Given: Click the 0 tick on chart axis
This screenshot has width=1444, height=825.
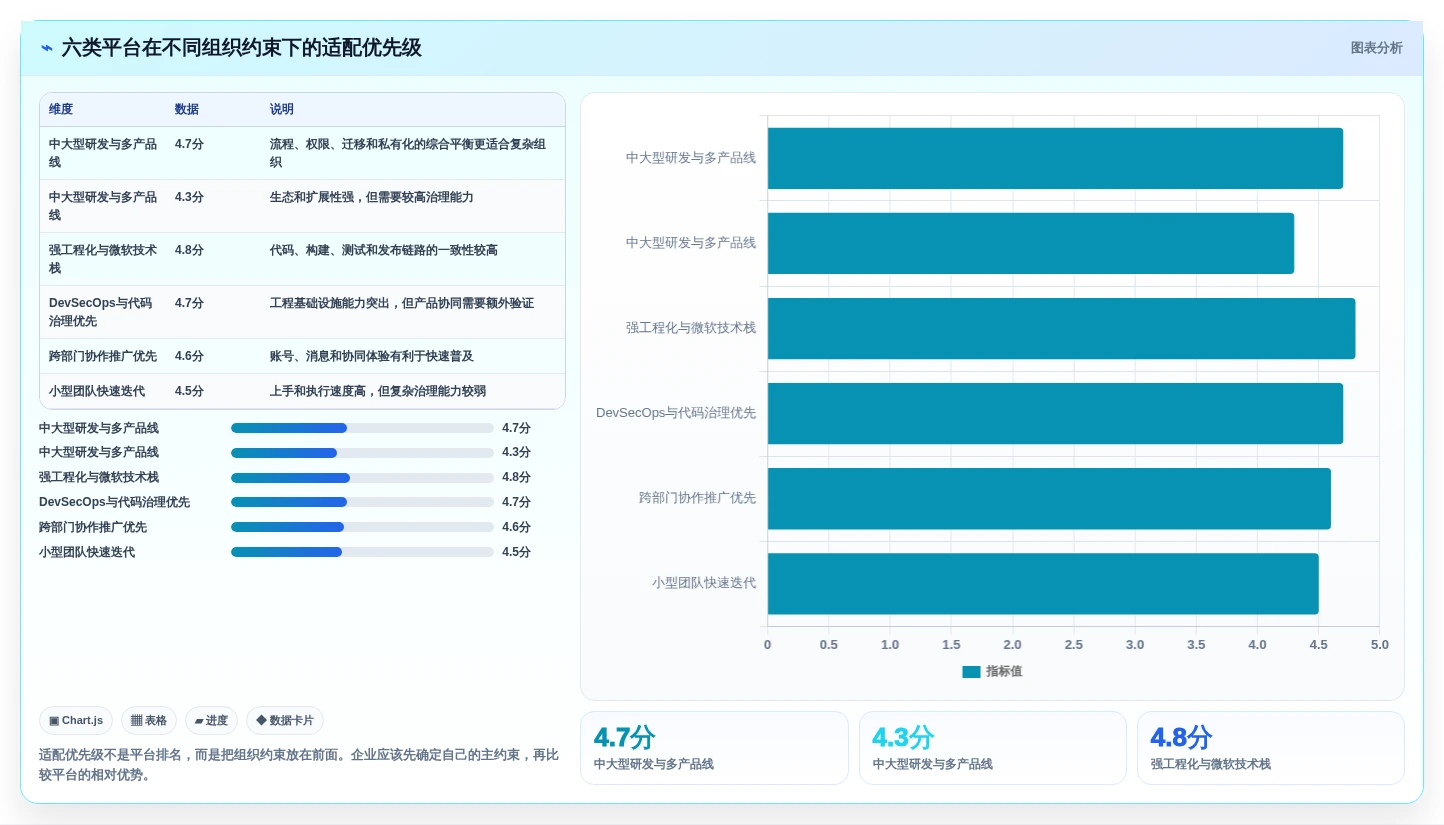Looking at the screenshot, I should (767, 645).
